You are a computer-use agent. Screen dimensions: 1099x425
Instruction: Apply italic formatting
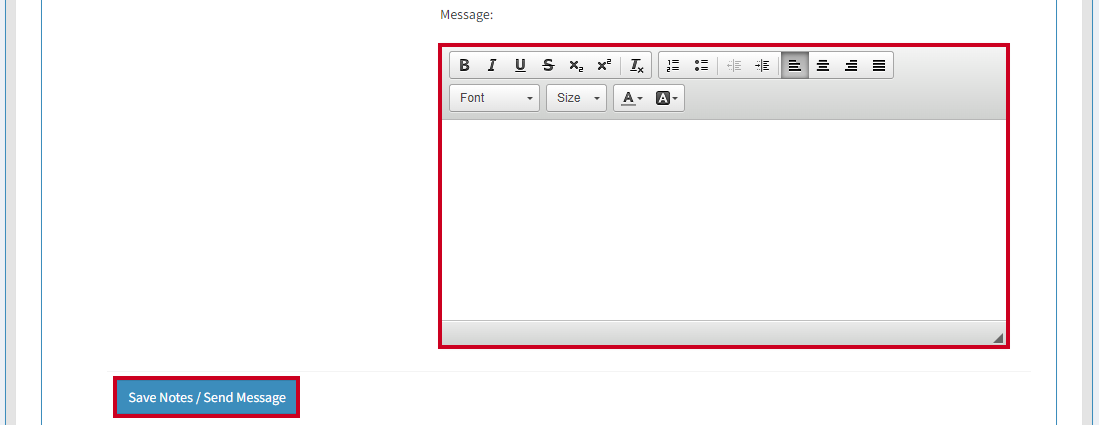point(492,65)
